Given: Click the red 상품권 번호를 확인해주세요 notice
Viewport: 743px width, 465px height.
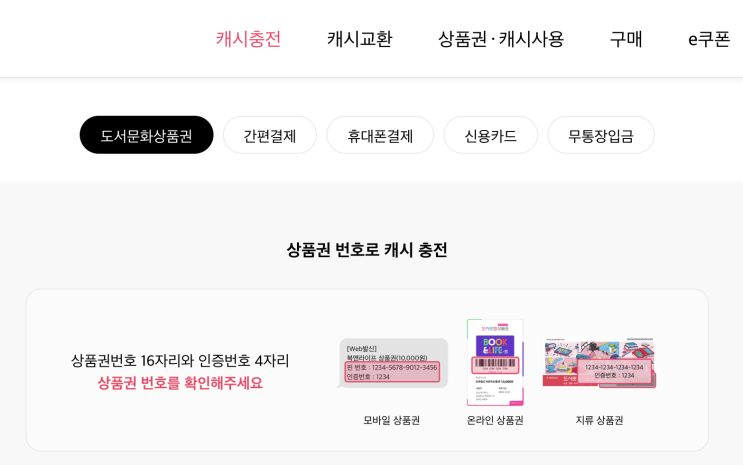Looking at the screenshot, I should (180, 383).
